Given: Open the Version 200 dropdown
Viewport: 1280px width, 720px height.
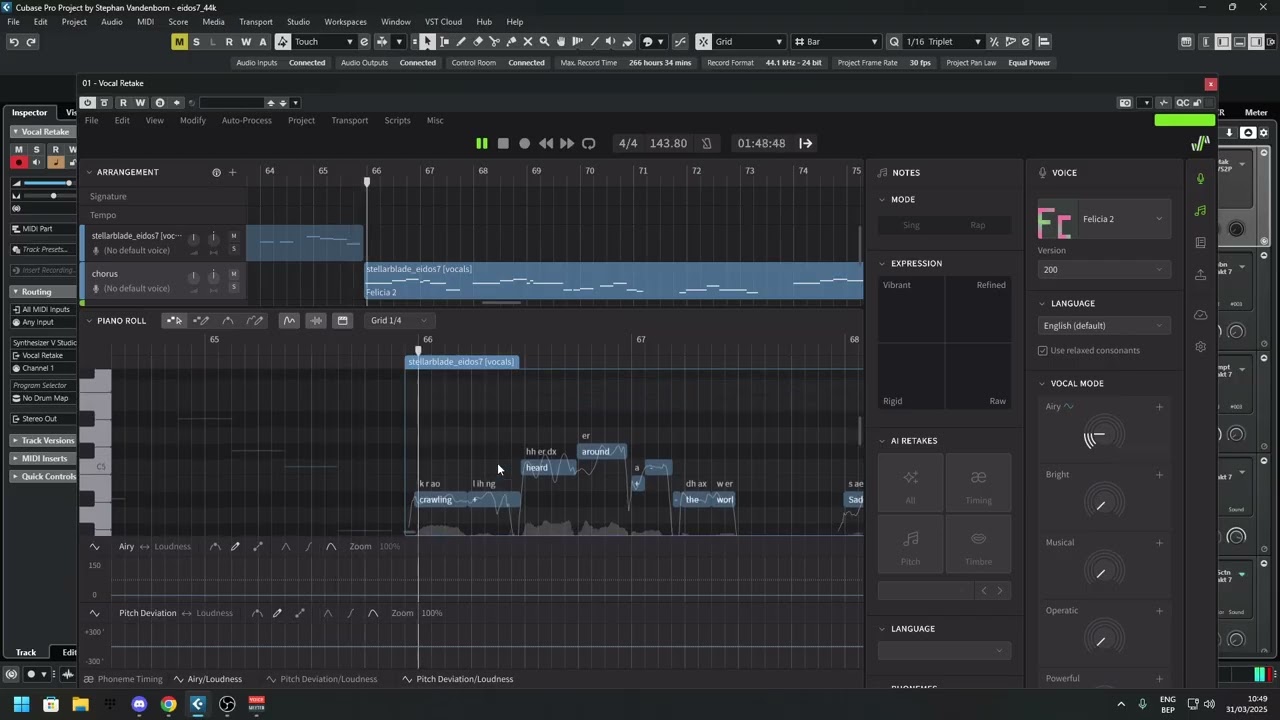Looking at the screenshot, I should (1103, 270).
